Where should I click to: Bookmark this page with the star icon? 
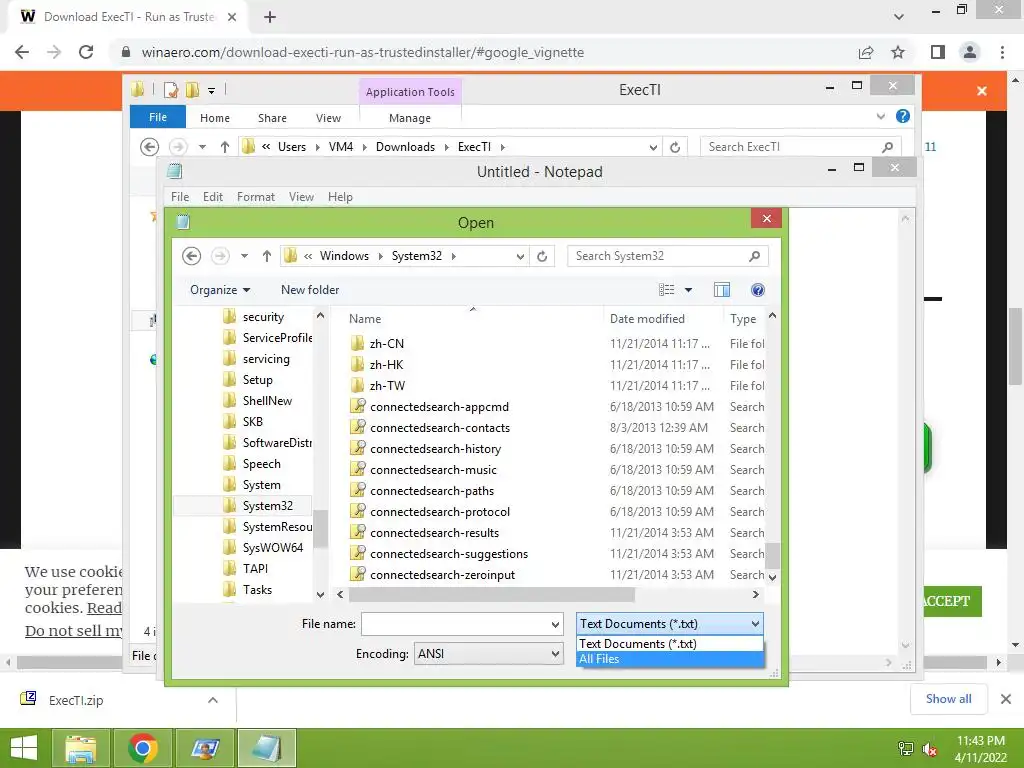coord(898,52)
